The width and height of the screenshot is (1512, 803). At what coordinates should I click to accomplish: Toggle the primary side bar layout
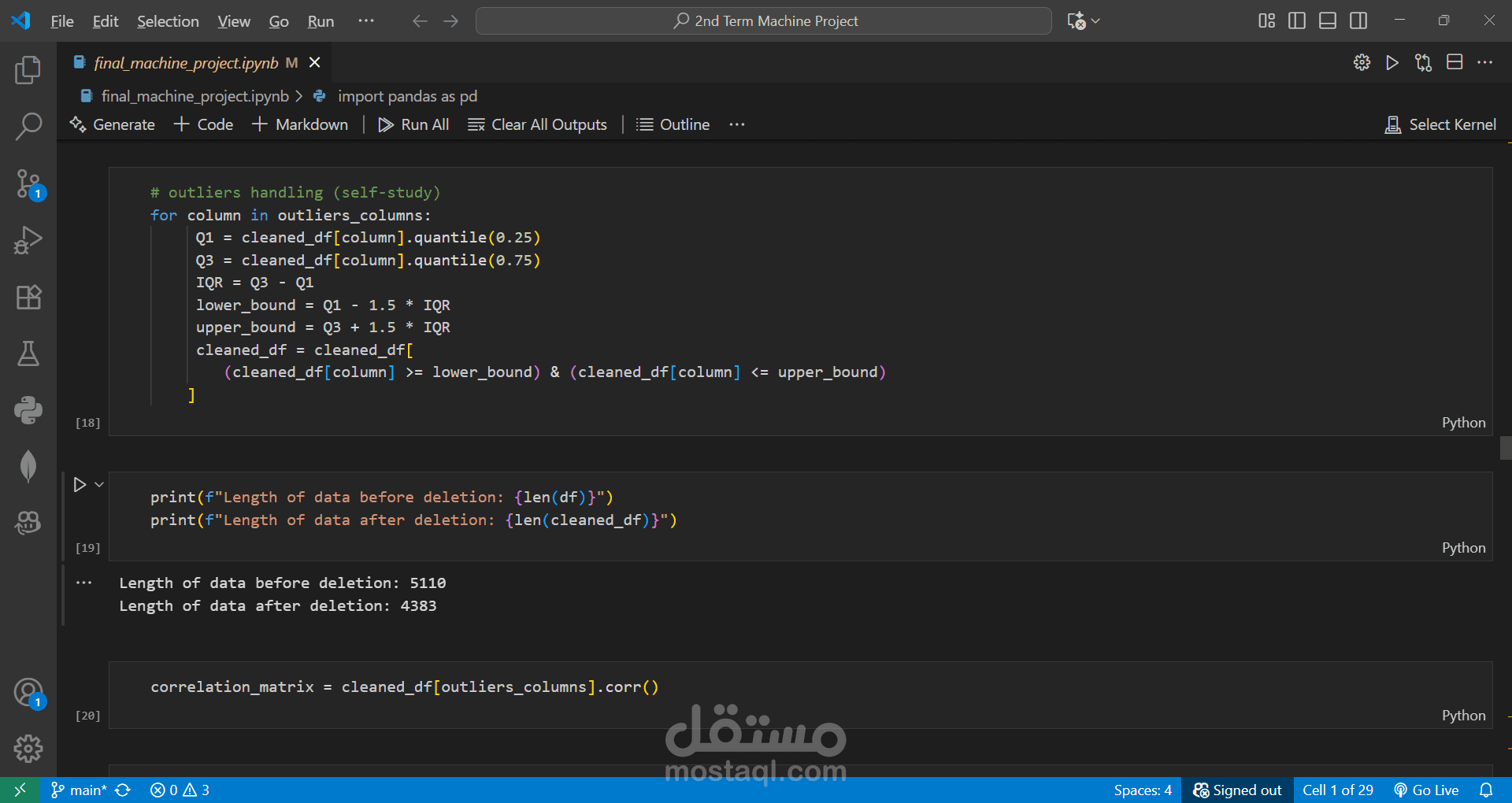[x=1297, y=20]
